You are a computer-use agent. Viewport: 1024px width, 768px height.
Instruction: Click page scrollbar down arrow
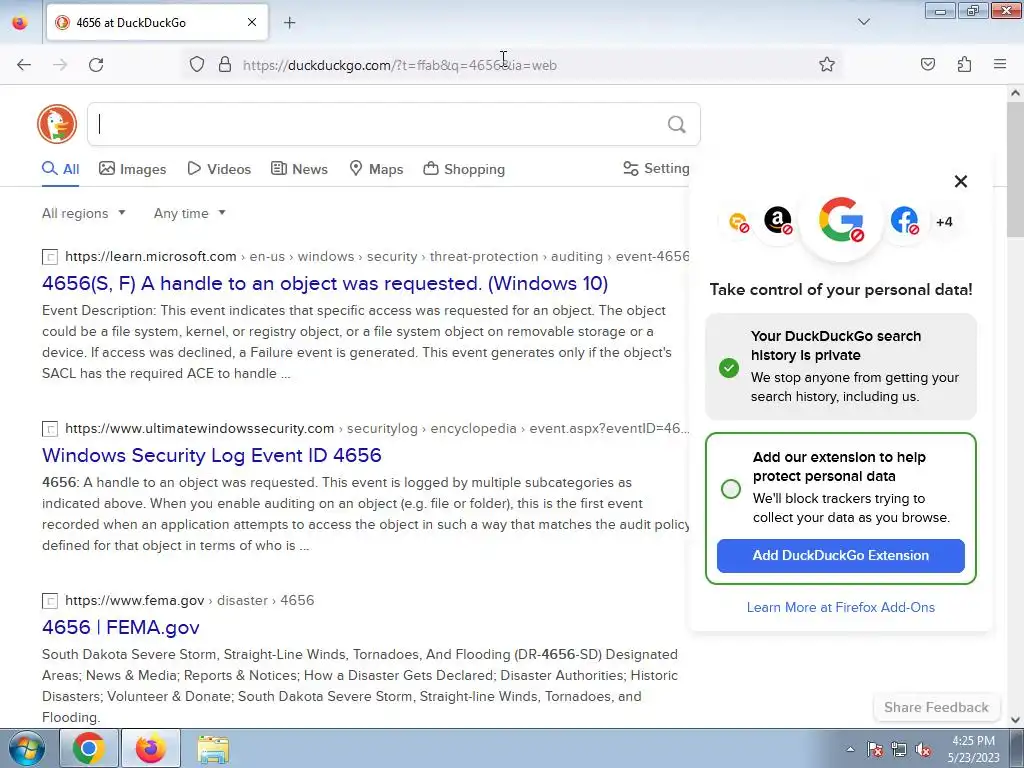tap(1016, 720)
